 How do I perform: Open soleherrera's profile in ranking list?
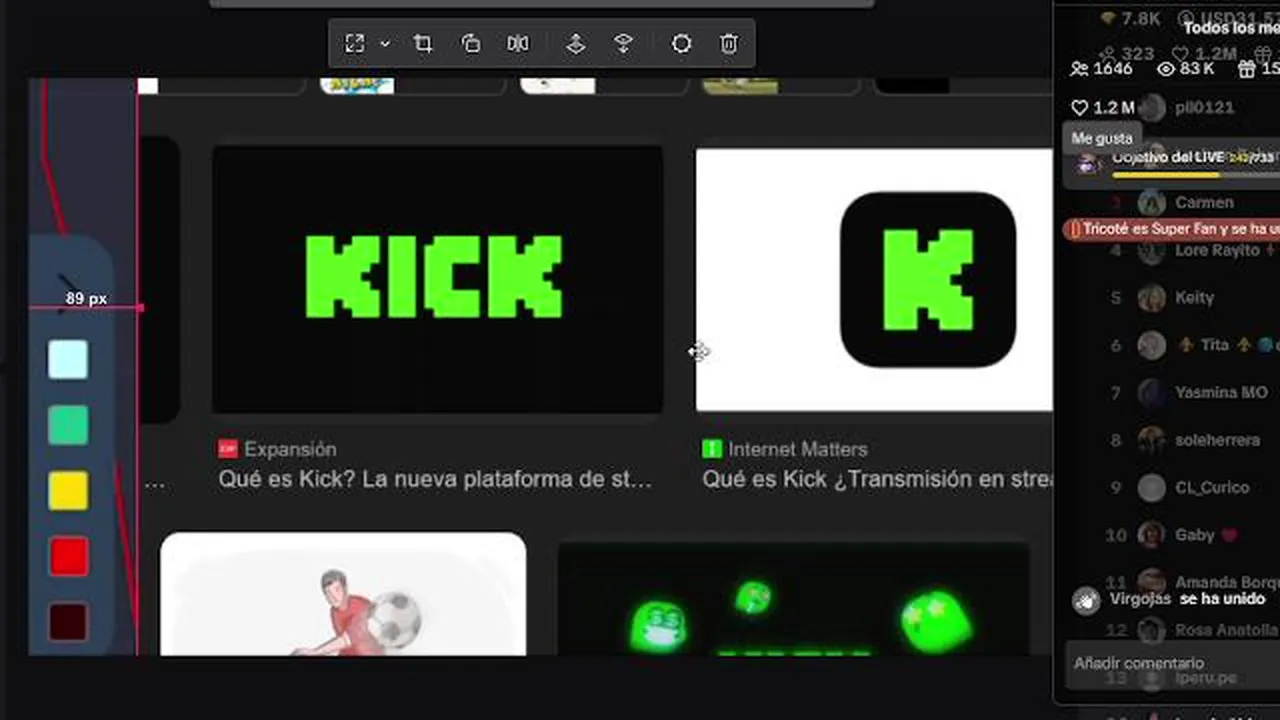[1218, 440]
